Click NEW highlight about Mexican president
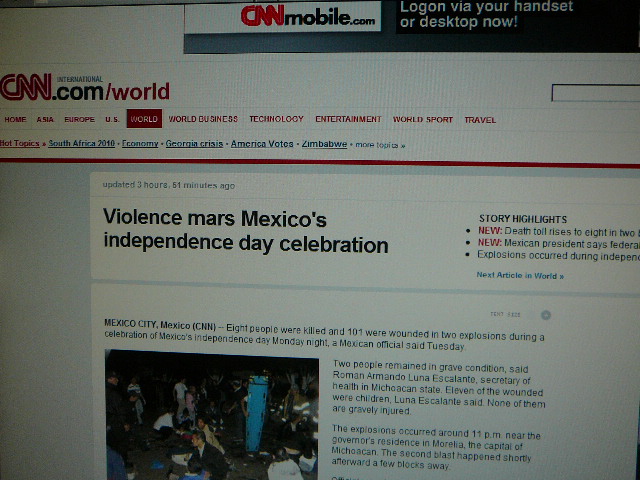This screenshot has height=480, width=640. pyautogui.click(x=557, y=243)
